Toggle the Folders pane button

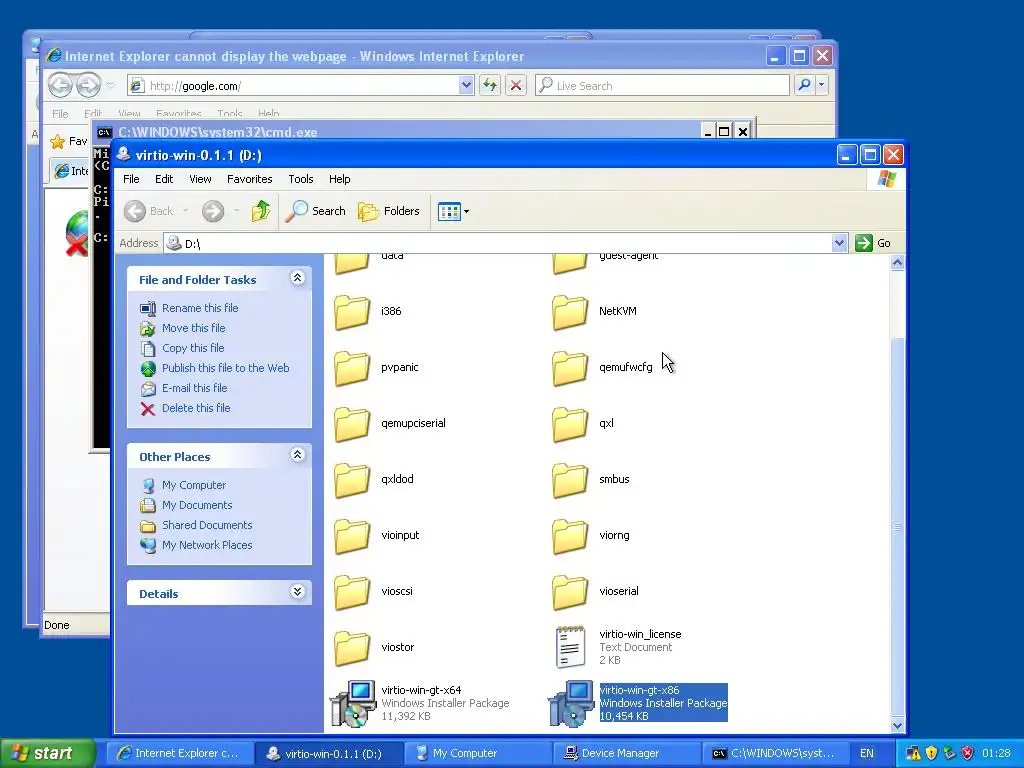pos(389,211)
